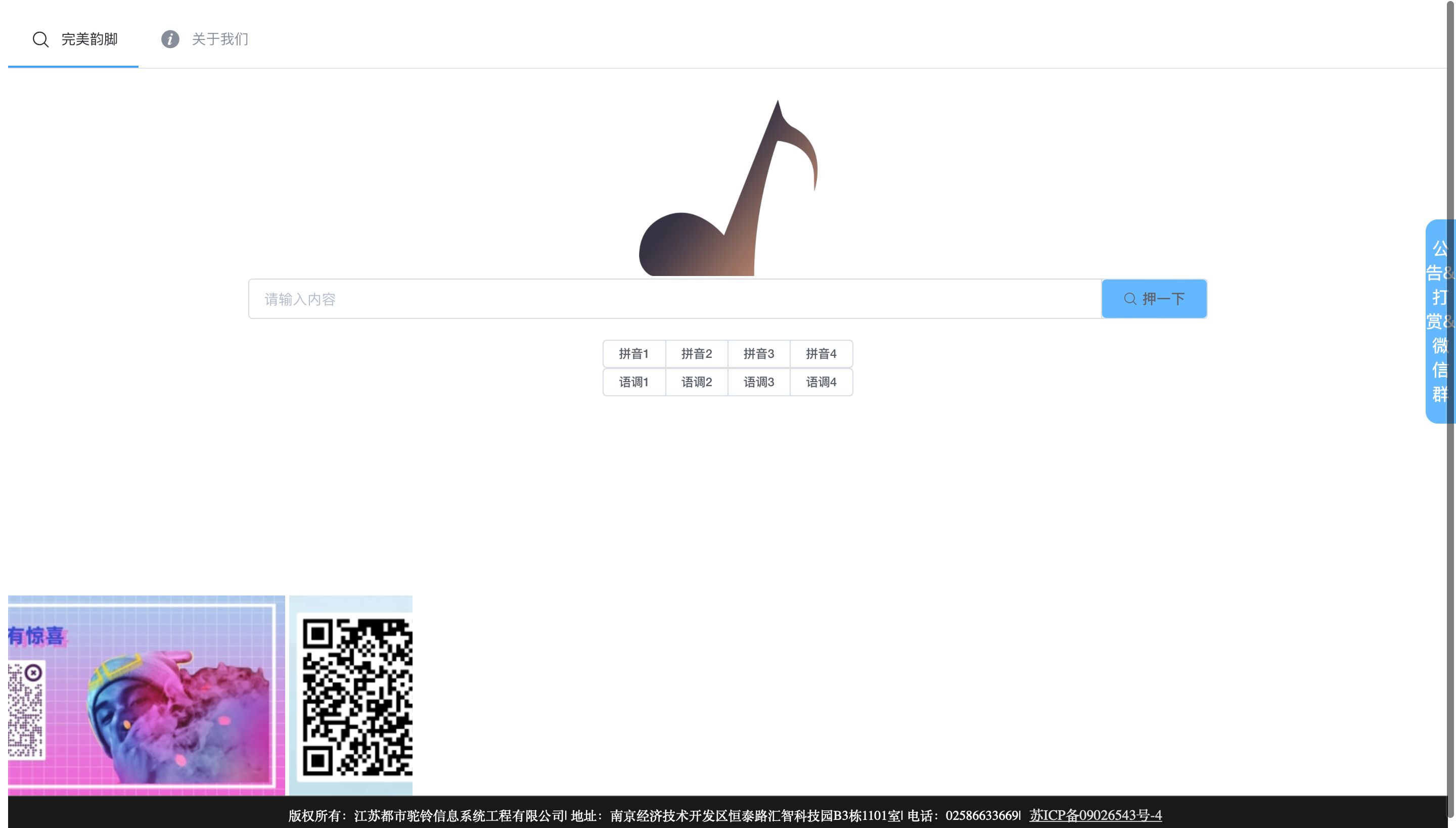Click the info icon beside 关于我们
This screenshot has width=1456, height=828.
[170, 39]
